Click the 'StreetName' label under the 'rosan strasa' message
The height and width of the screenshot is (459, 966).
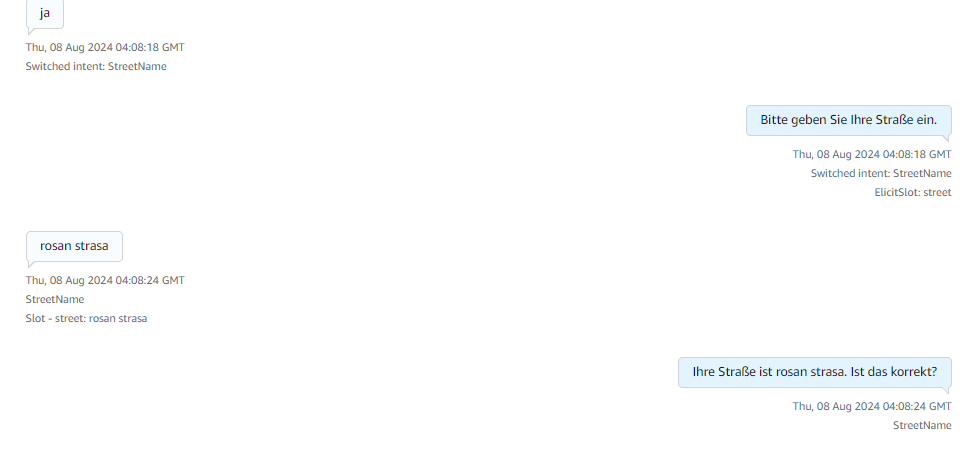point(55,299)
